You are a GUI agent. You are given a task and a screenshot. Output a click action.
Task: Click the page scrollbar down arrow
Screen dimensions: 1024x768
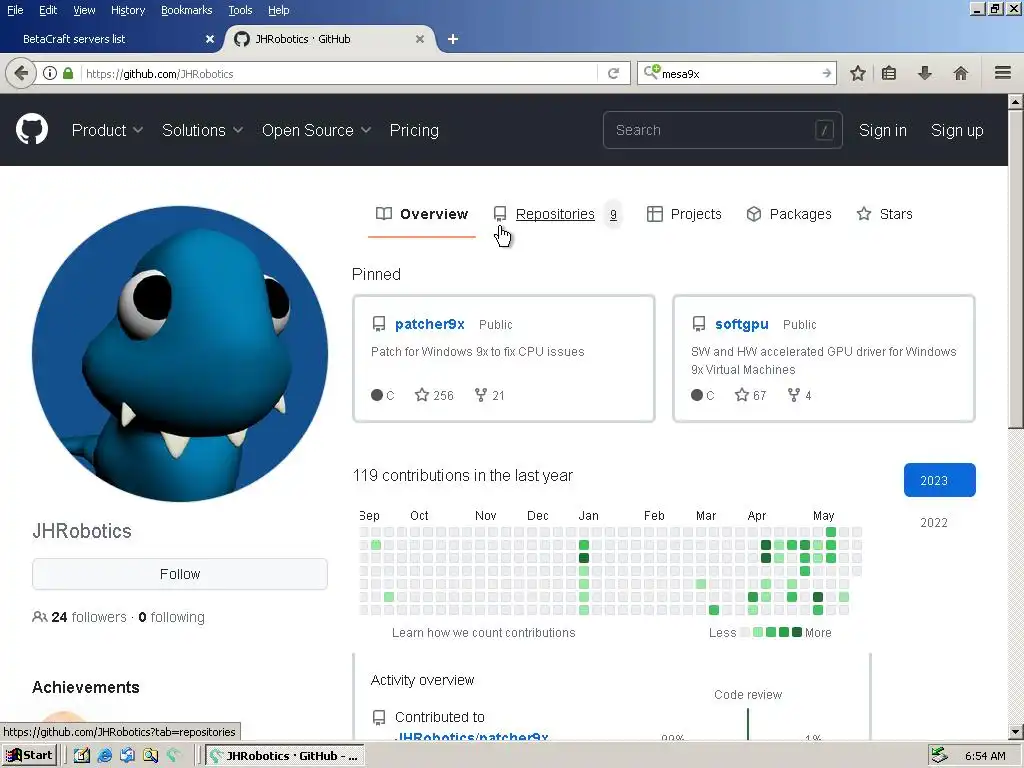(1016, 732)
